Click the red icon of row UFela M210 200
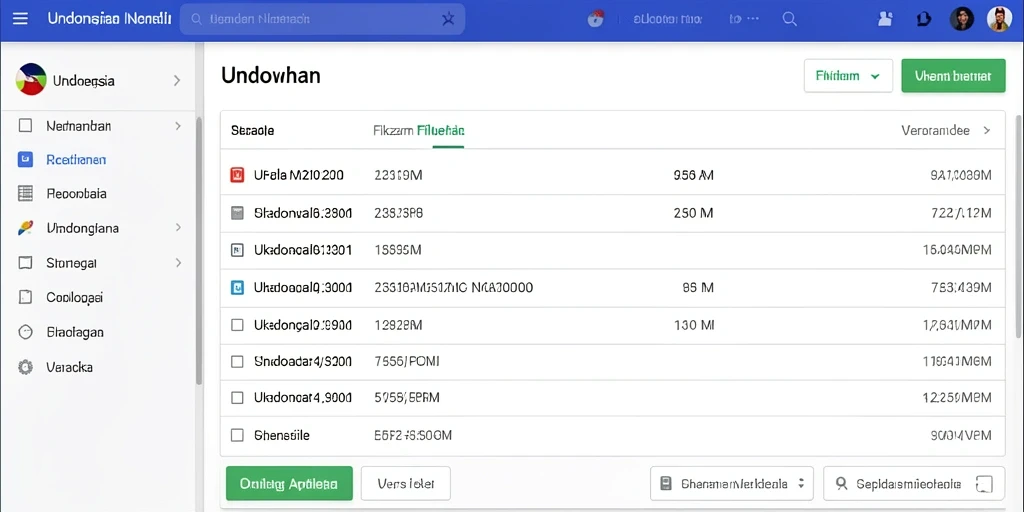 point(237,174)
